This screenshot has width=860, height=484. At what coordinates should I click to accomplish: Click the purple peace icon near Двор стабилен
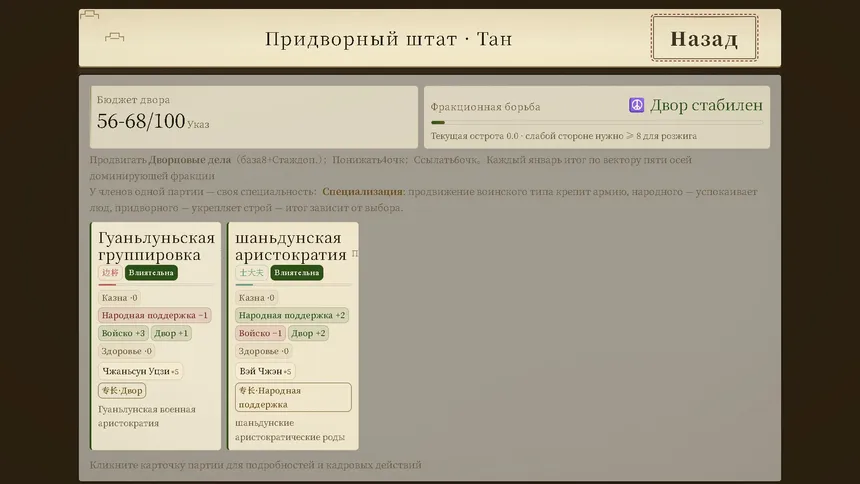[x=636, y=105]
